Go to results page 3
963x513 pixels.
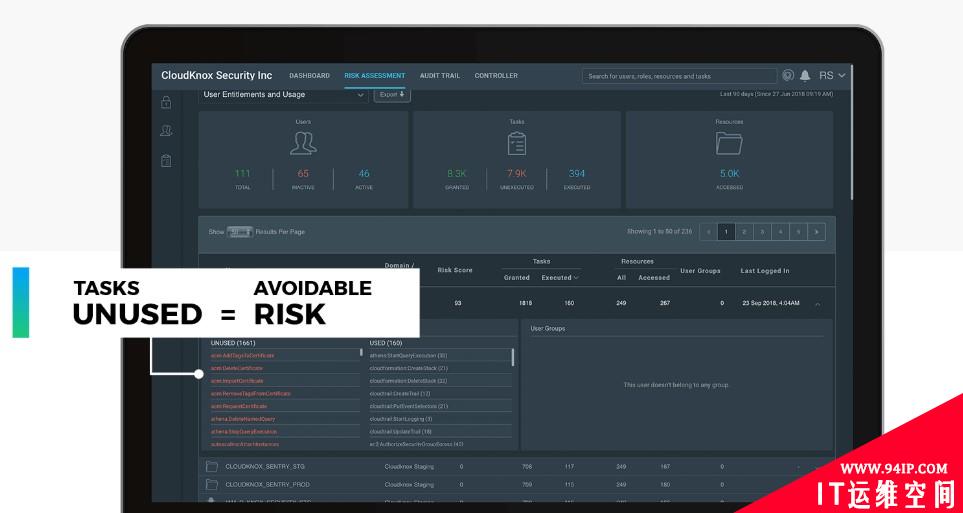762,232
